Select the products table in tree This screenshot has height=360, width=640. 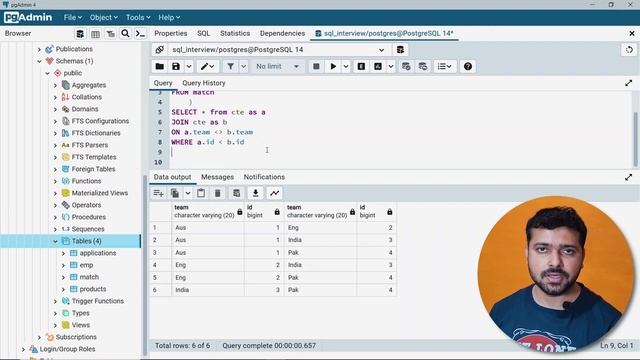[x=93, y=289]
